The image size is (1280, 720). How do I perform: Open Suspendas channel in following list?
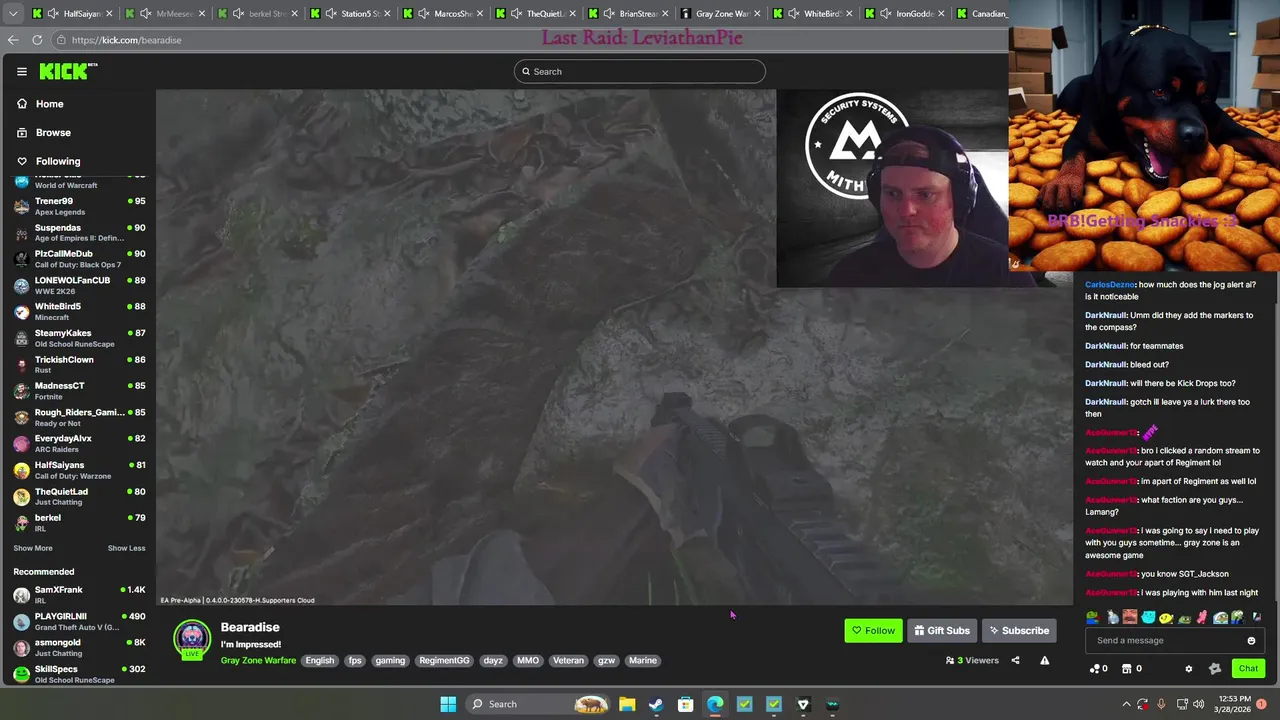click(79, 232)
